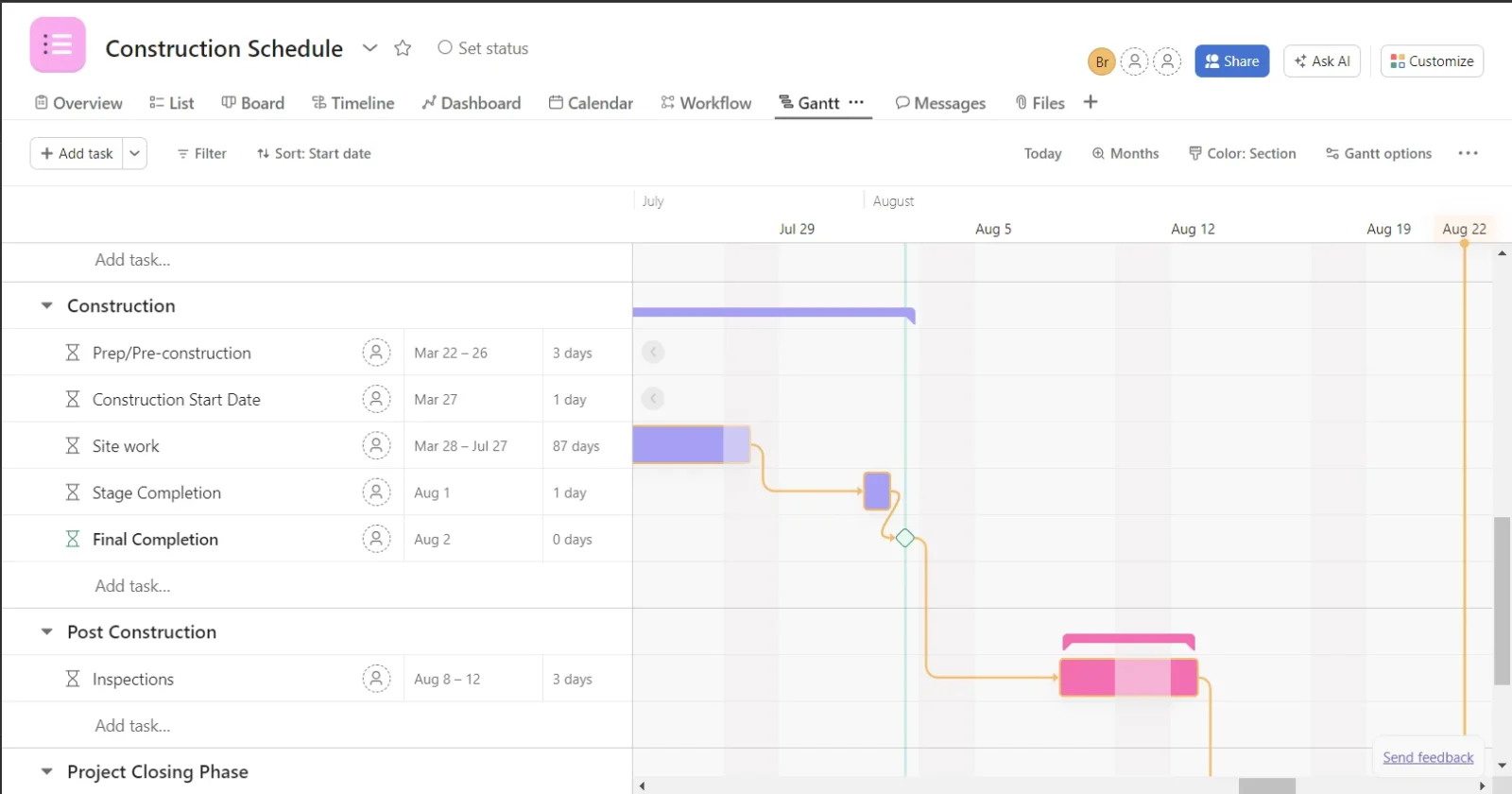Click Mar 28 – Jul 27 date cell

pyautogui.click(x=472, y=445)
